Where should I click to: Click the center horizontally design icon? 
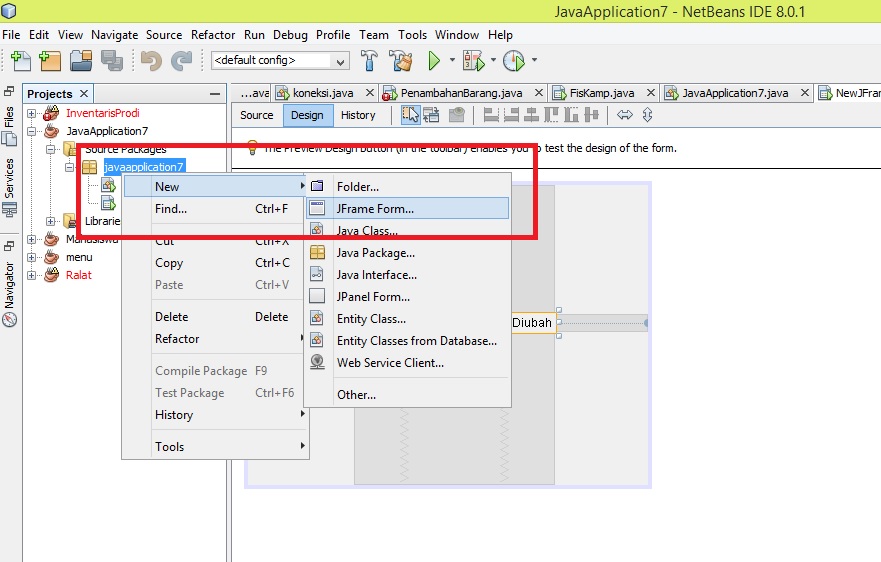pyautogui.click(x=531, y=115)
